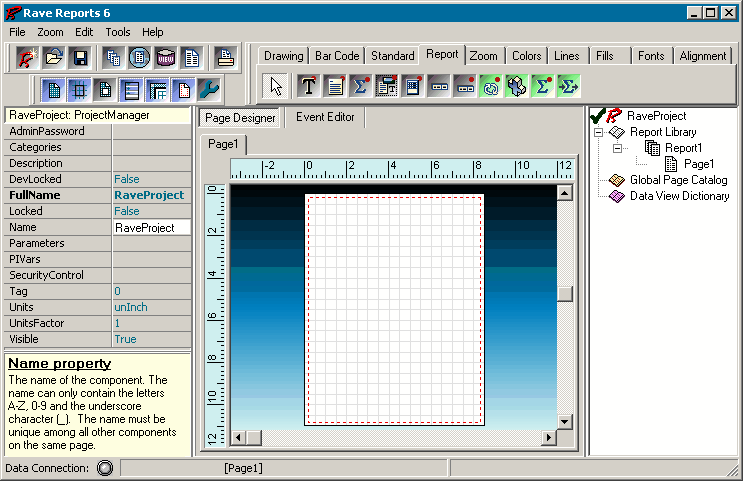Switch to the Colors toolbar tab

526,56
